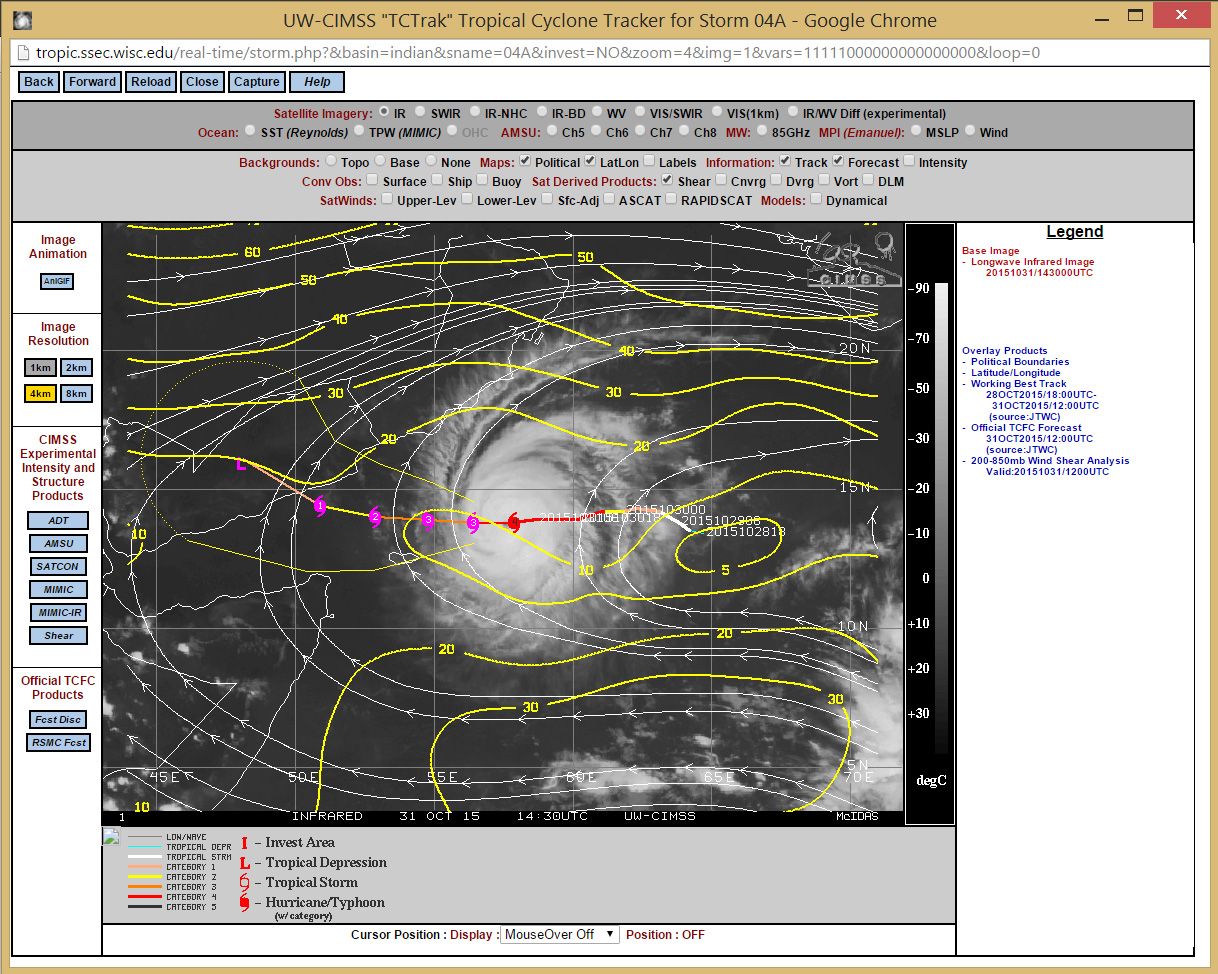Click the Help toolbar button
This screenshot has height=974, width=1218.
[x=316, y=82]
